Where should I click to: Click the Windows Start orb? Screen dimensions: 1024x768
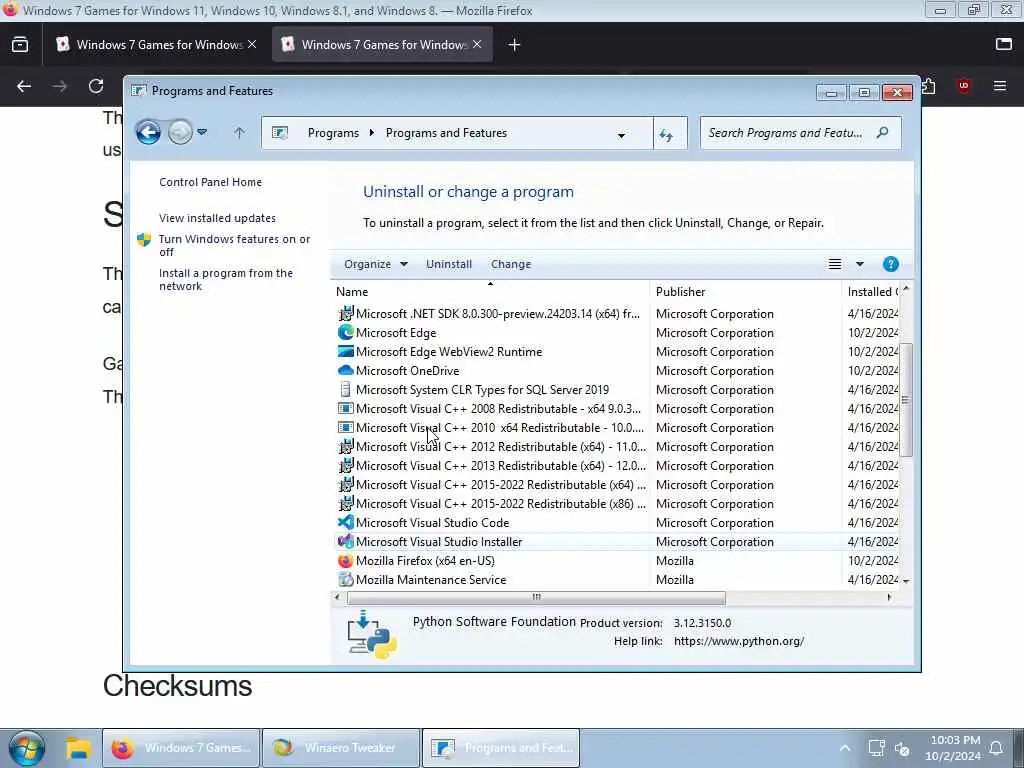coord(27,748)
